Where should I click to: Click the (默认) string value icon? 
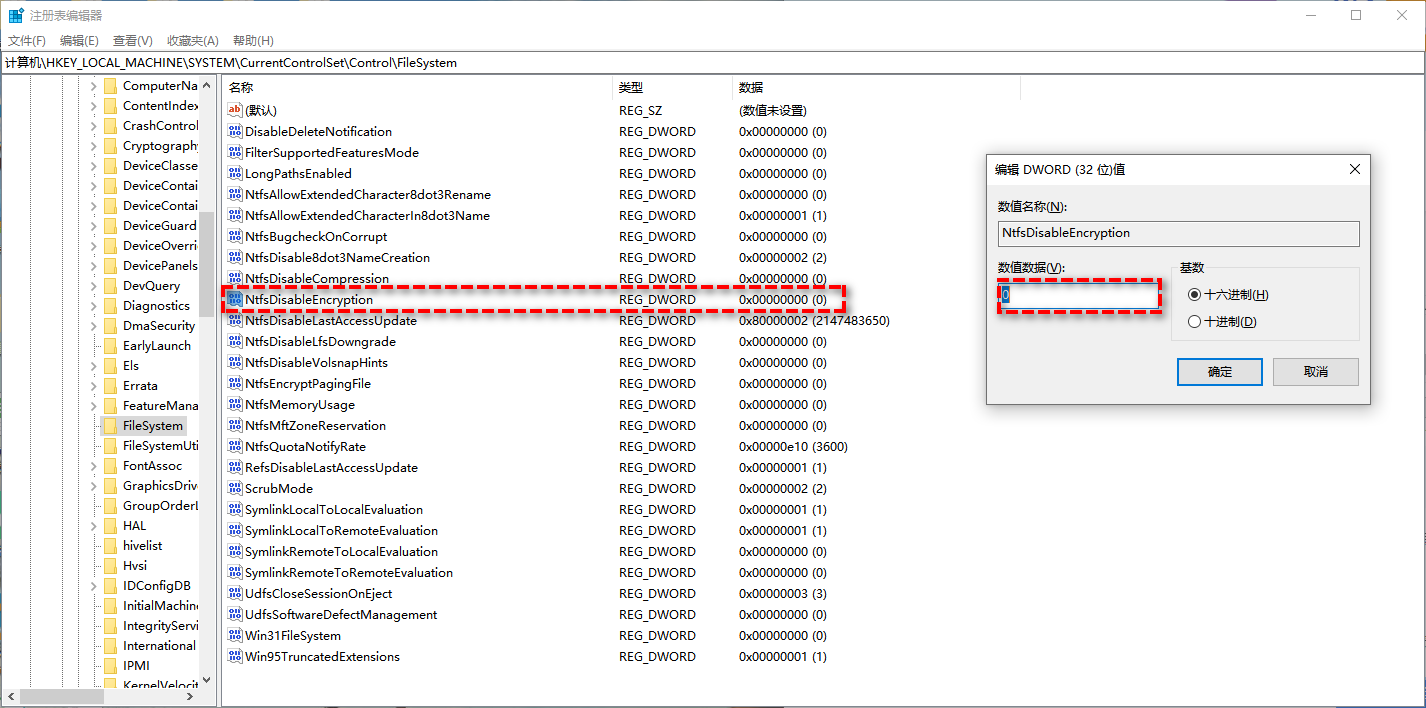[x=235, y=111]
